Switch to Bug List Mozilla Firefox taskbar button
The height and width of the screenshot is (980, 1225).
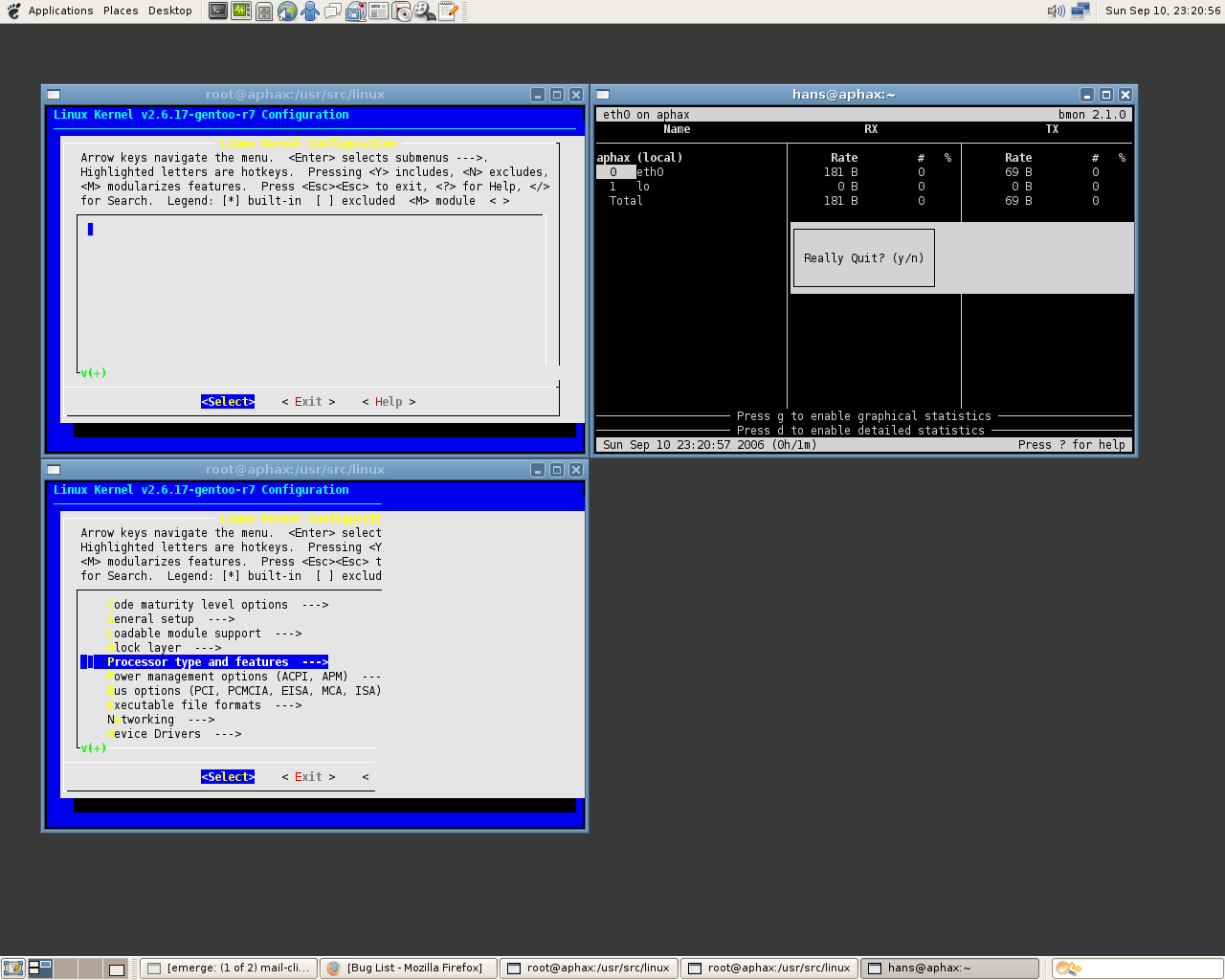(408, 969)
